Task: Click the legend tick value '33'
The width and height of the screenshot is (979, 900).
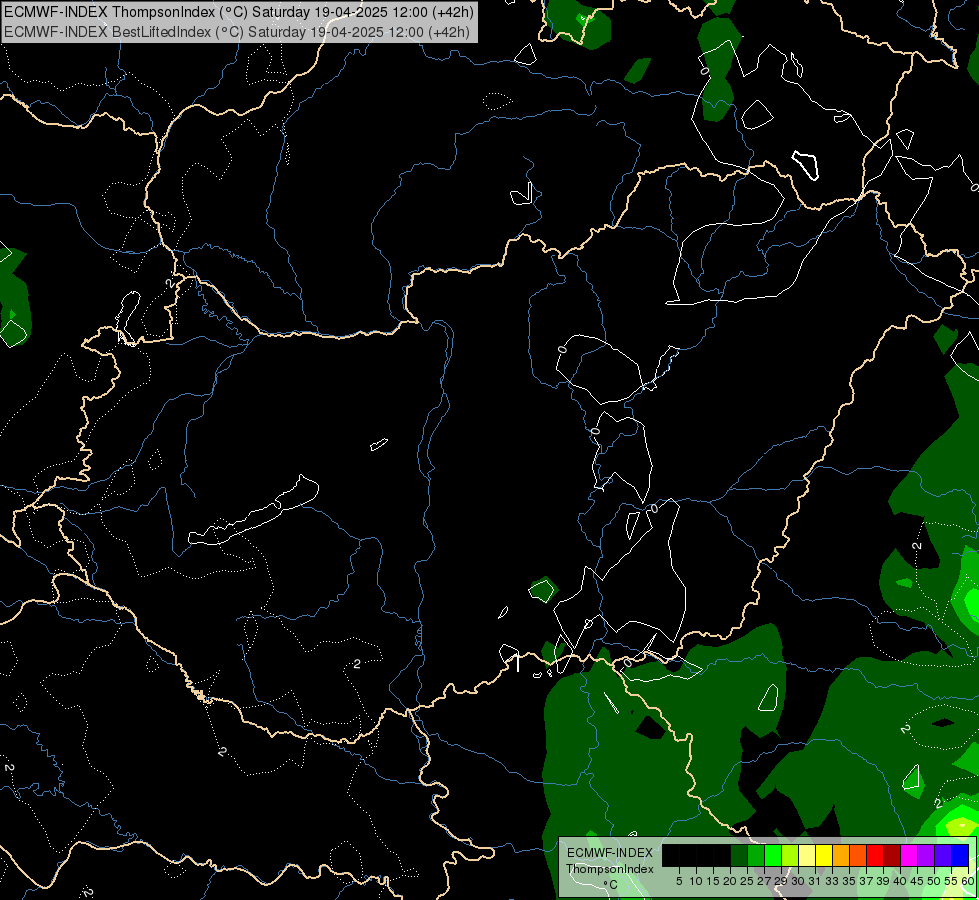Action: click(832, 881)
